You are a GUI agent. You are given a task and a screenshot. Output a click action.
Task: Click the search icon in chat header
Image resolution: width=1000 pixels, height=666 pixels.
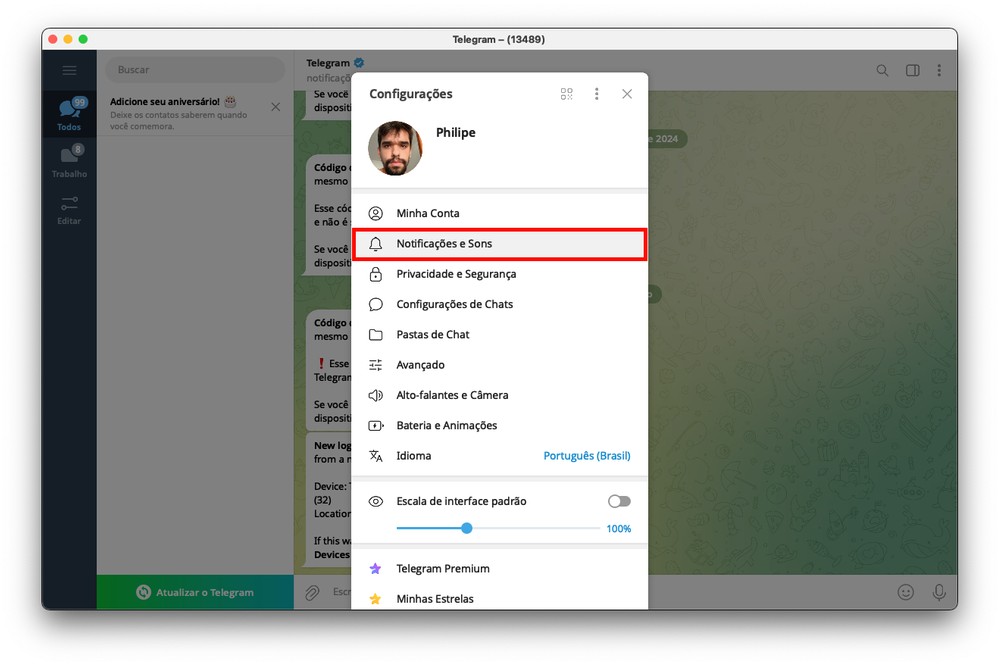point(882,71)
